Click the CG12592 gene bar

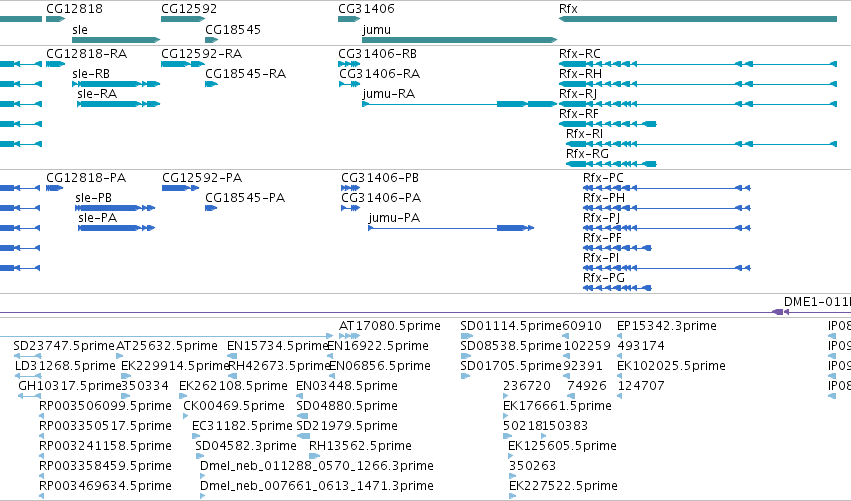click(183, 19)
